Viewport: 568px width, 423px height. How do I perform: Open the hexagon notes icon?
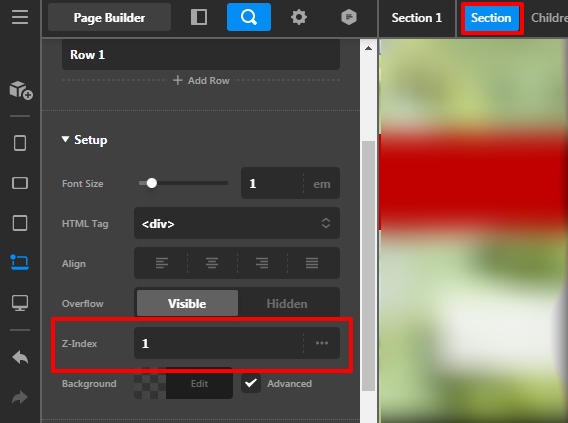[349, 17]
